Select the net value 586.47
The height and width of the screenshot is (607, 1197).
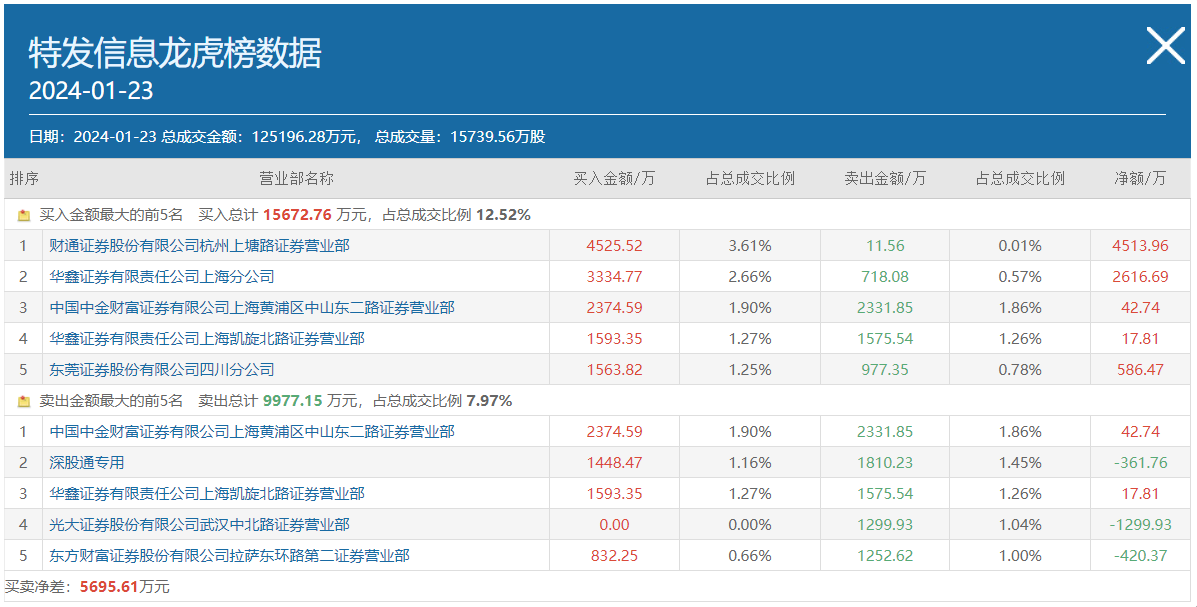pos(1141,370)
